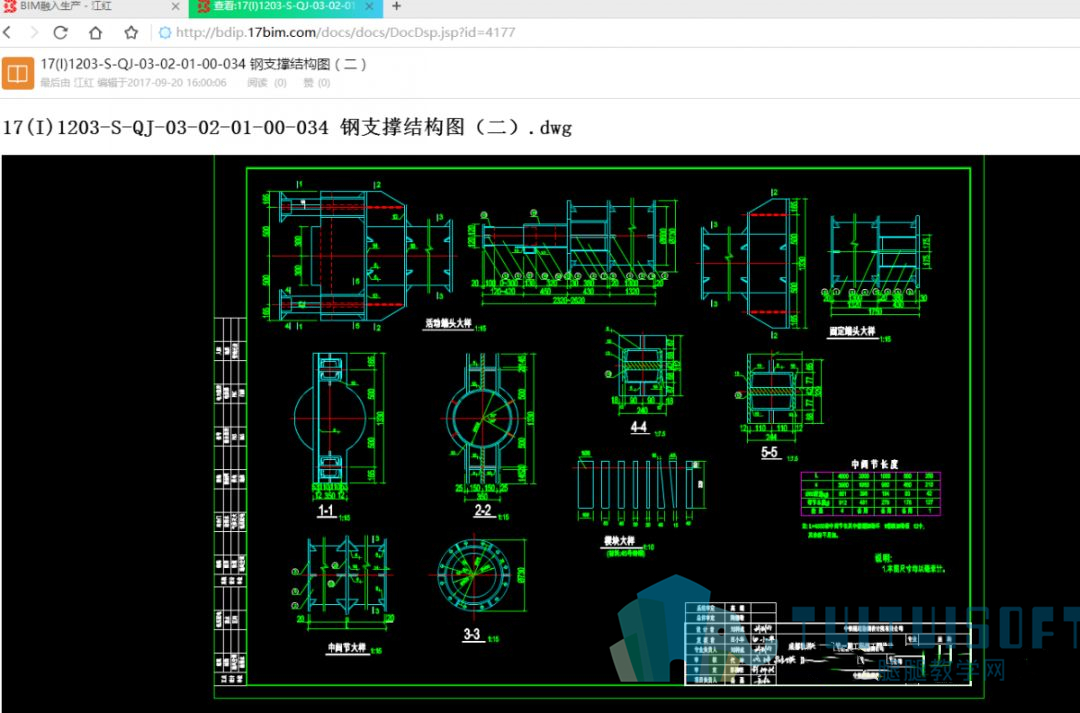The height and width of the screenshot is (713, 1080).
Task: Select the 查看:17(I)1203-S-QJ tab
Action: [285, 7]
